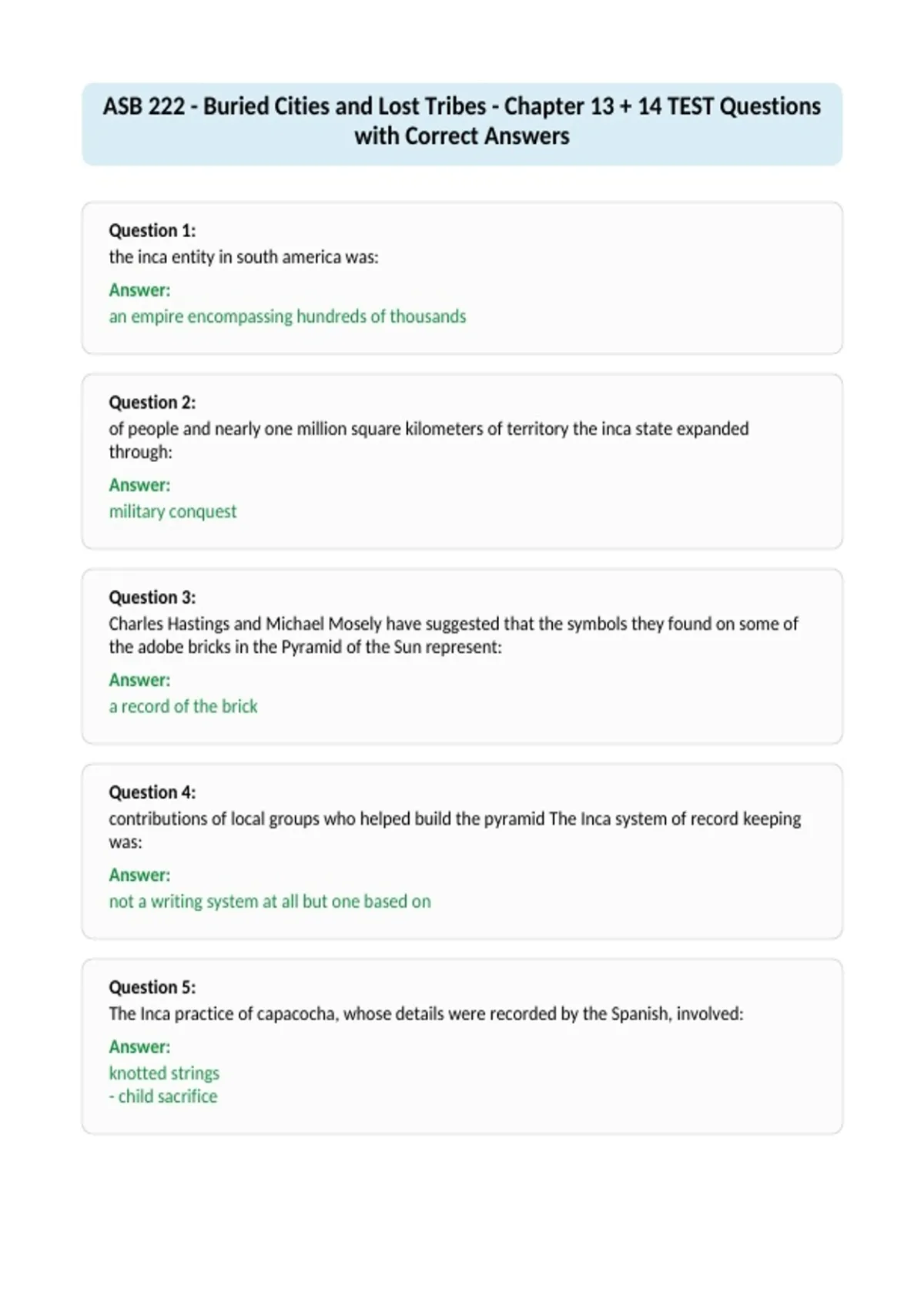Select the '- child sacrifice' answer line

click(163, 1096)
